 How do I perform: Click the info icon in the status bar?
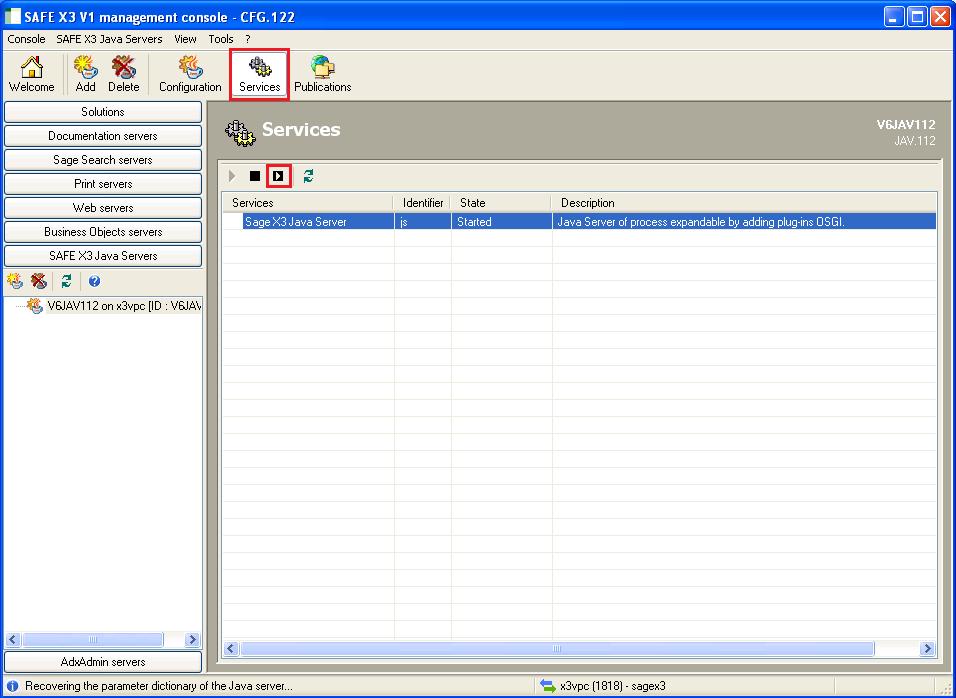13,686
